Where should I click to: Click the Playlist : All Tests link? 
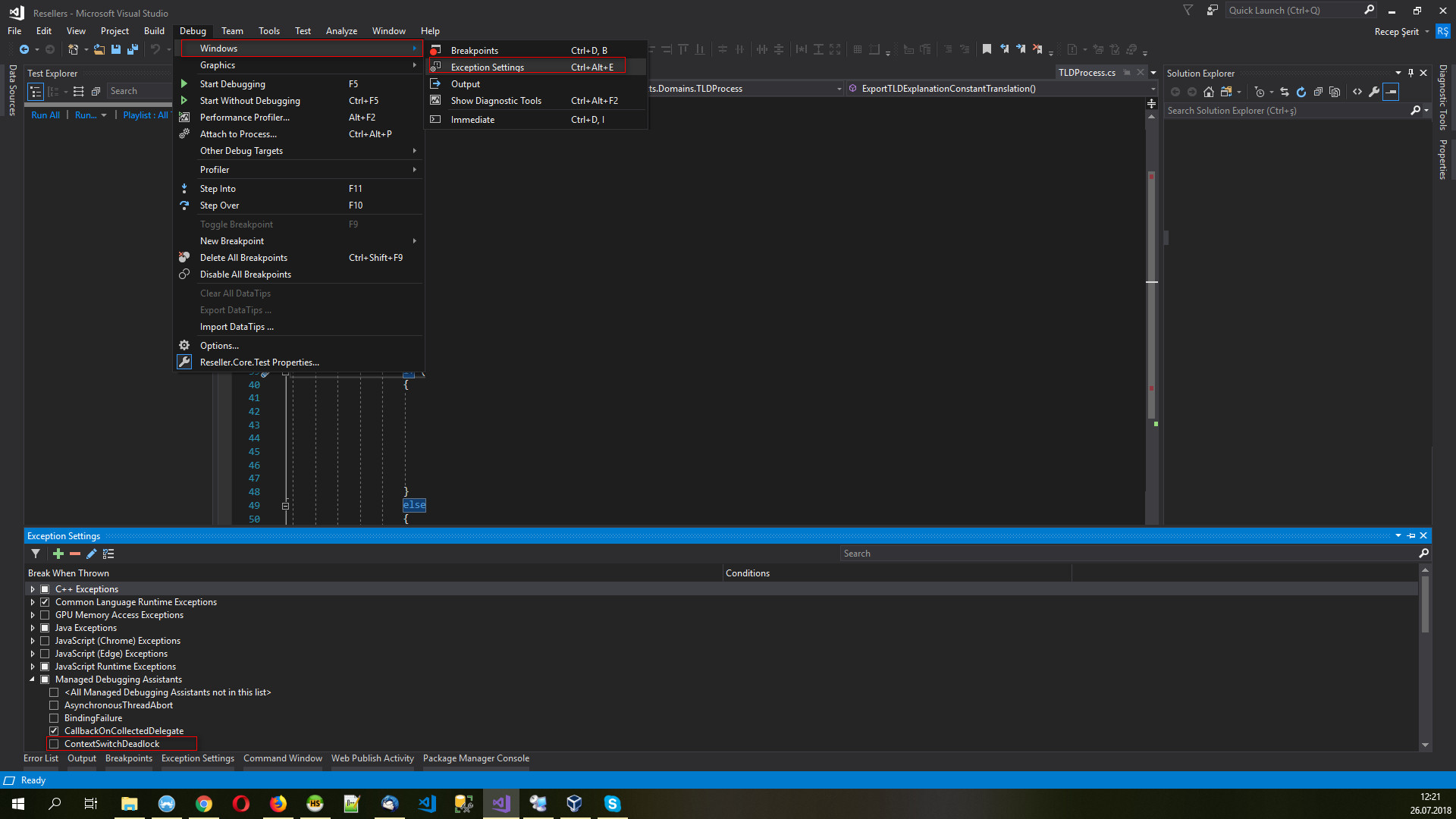146,115
